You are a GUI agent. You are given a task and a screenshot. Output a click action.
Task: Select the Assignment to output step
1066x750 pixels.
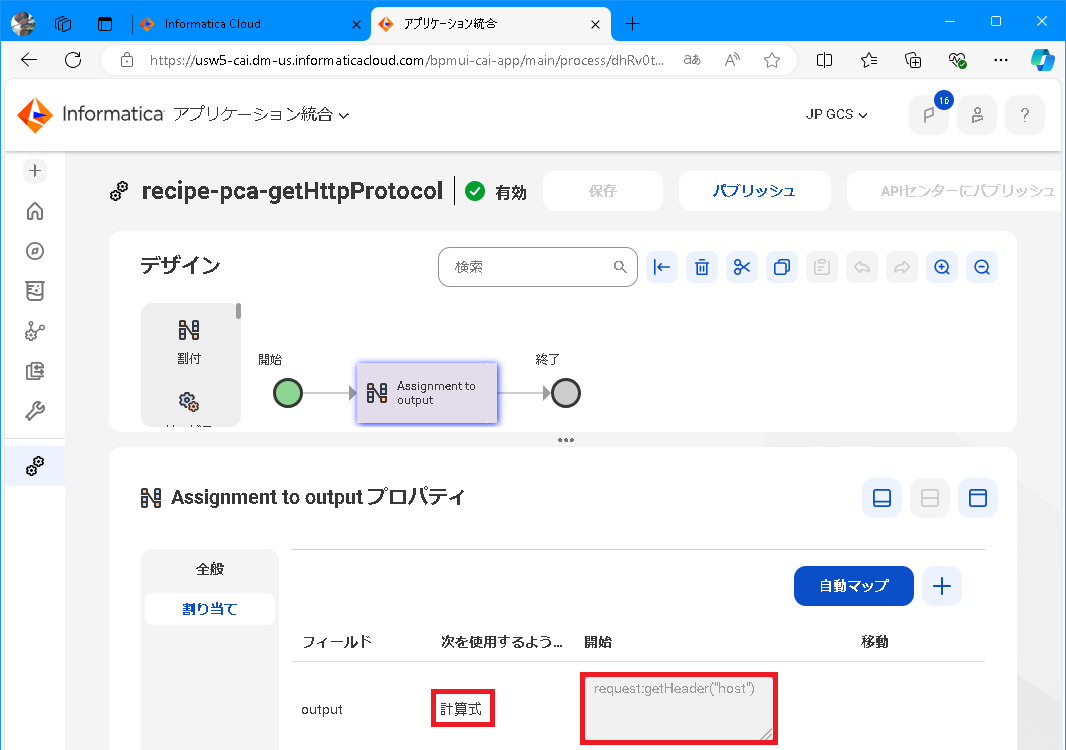pos(427,393)
